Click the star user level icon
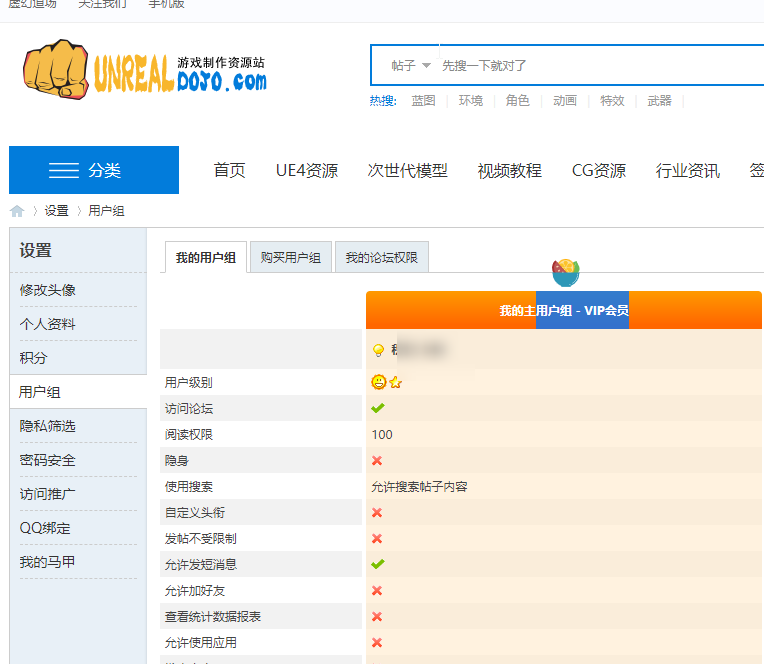 point(396,382)
